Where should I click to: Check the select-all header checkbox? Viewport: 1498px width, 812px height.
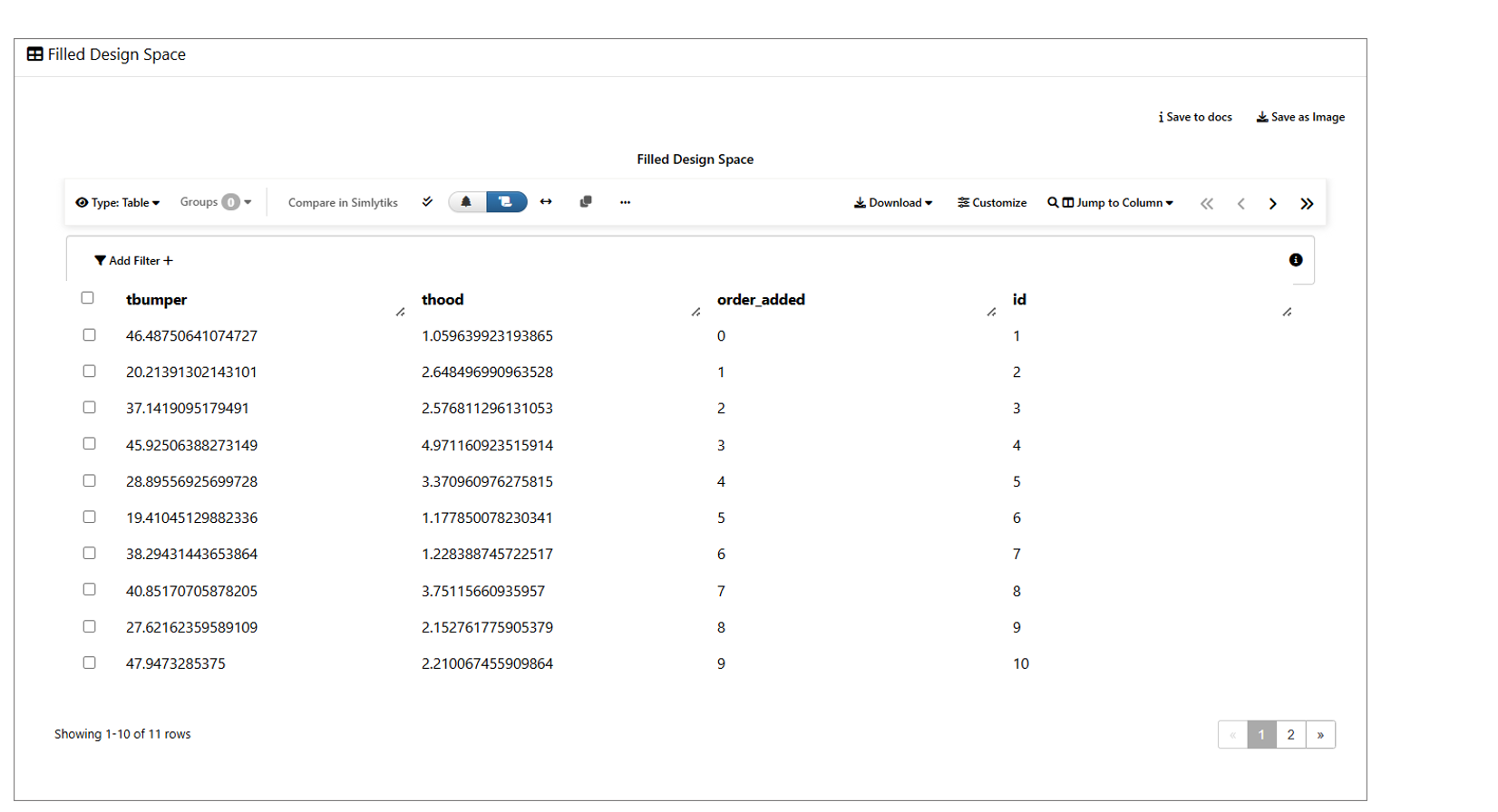(x=88, y=298)
